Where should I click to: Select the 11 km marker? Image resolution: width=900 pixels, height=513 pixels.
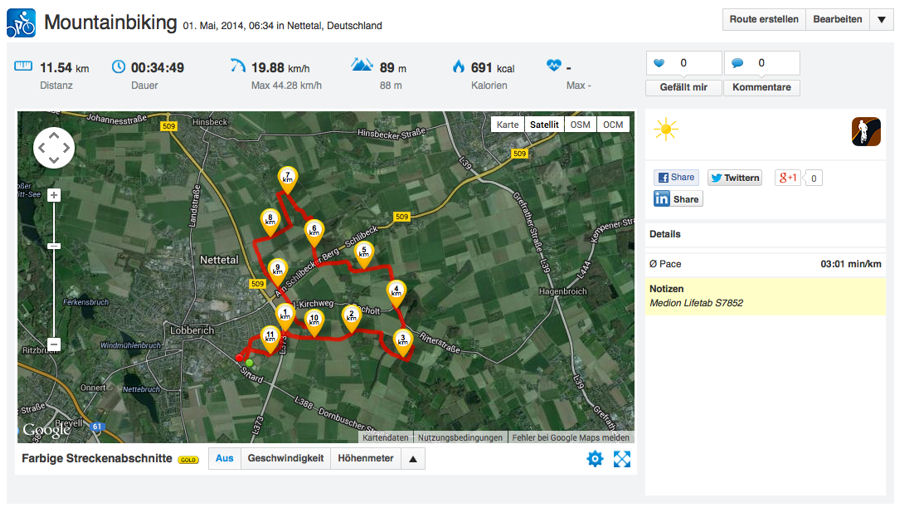tap(270, 339)
